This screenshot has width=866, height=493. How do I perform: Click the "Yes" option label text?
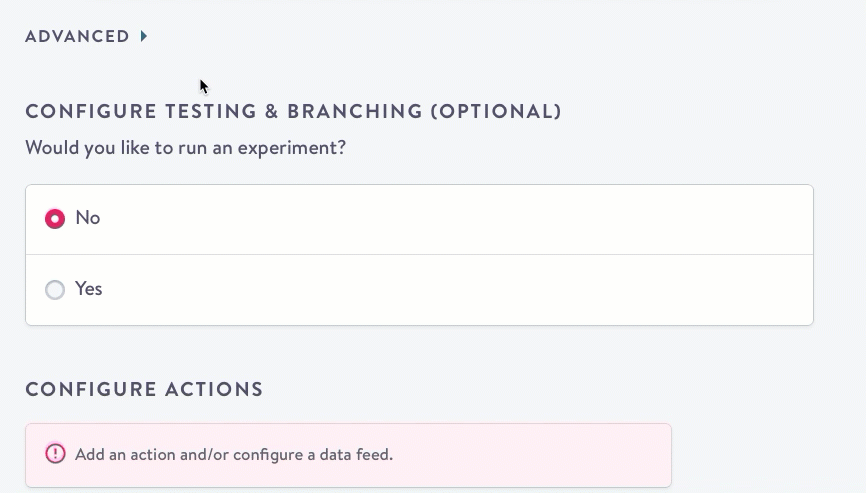tap(89, 289)
